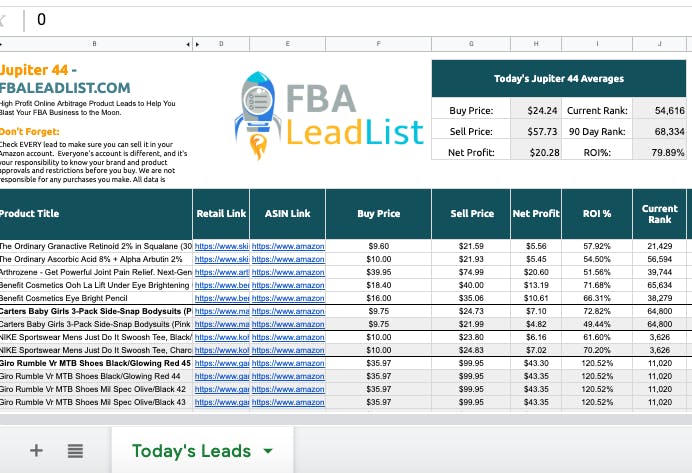Select current rank 38,279 cell
The height and width of the screenshot is (473, 692).
click(659, 298)
